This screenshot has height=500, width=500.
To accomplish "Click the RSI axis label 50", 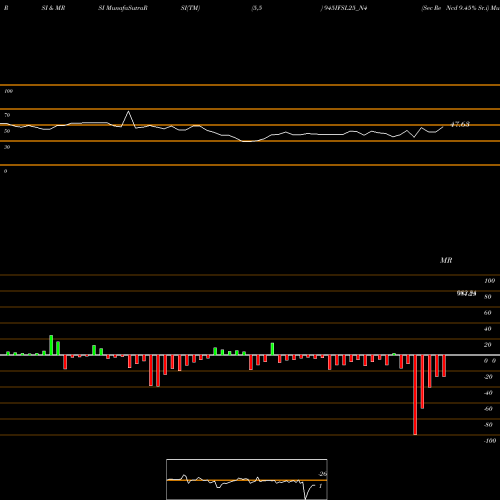I will point(7,131).
